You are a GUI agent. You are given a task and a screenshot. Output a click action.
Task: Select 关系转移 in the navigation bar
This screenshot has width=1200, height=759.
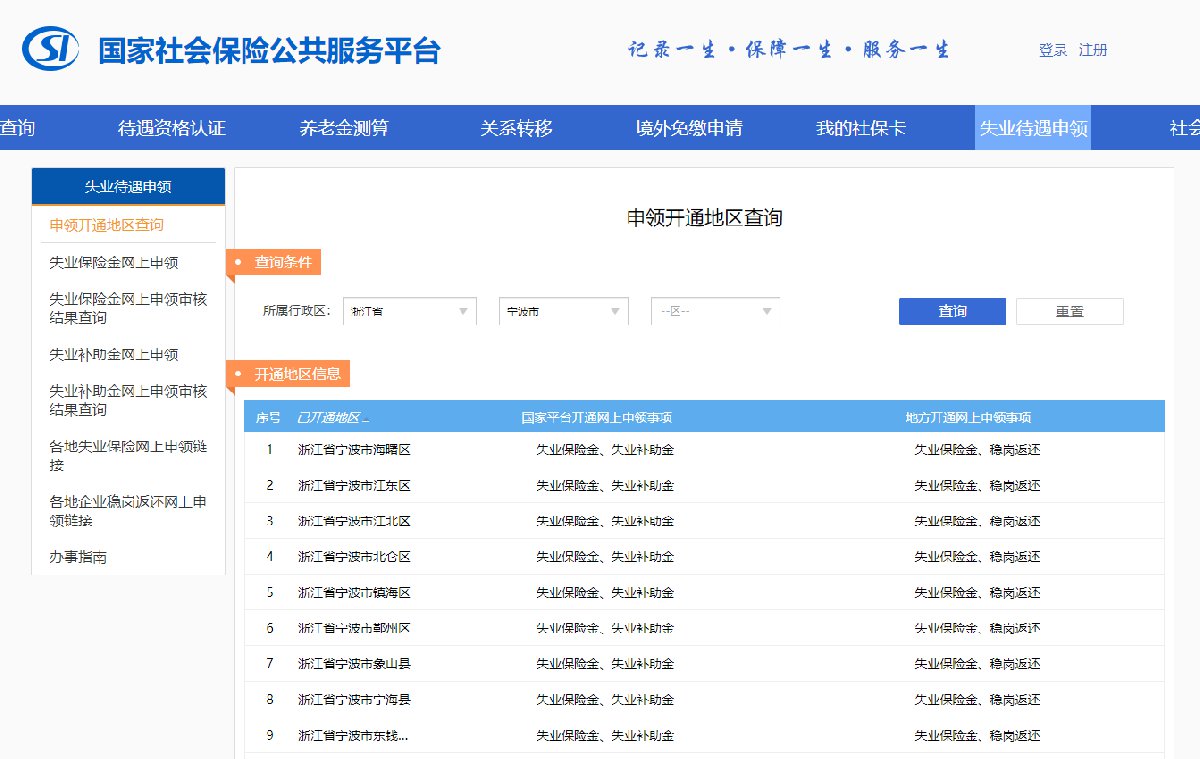click(x=516, y=128)
